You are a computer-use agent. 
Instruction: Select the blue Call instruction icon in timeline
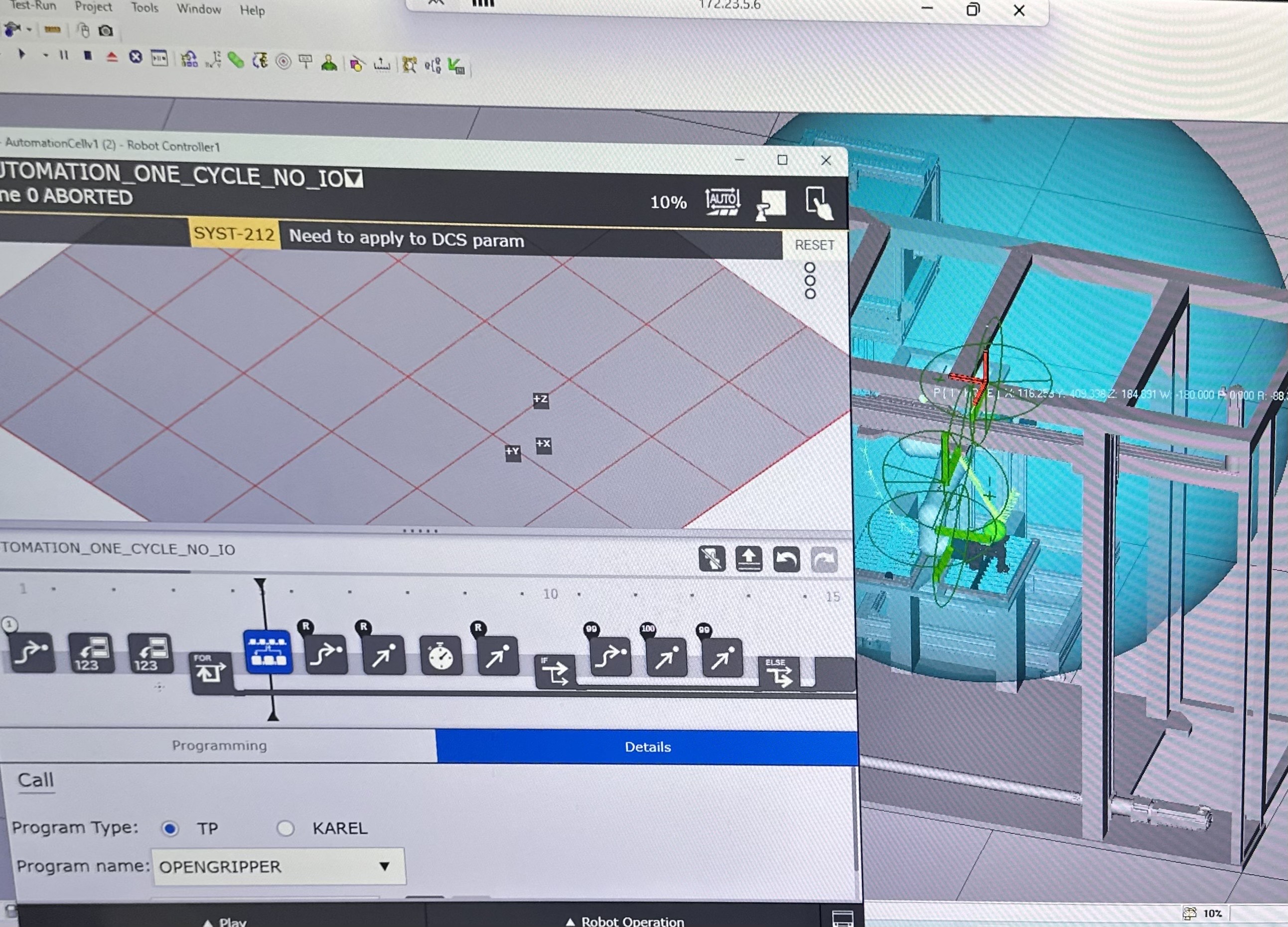(x=268, y=652)
